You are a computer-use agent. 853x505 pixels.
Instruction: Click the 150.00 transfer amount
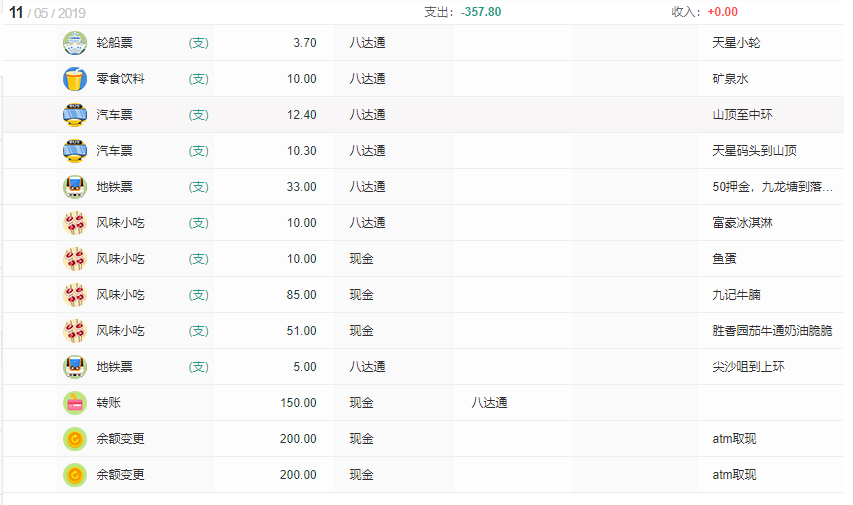pos(298,403)
